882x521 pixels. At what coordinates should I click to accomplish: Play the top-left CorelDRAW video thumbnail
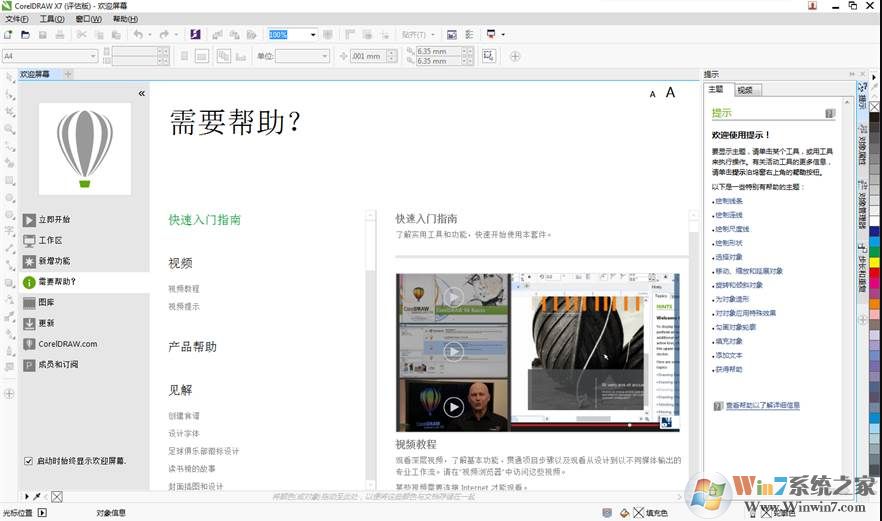click(x=453, y=297)
